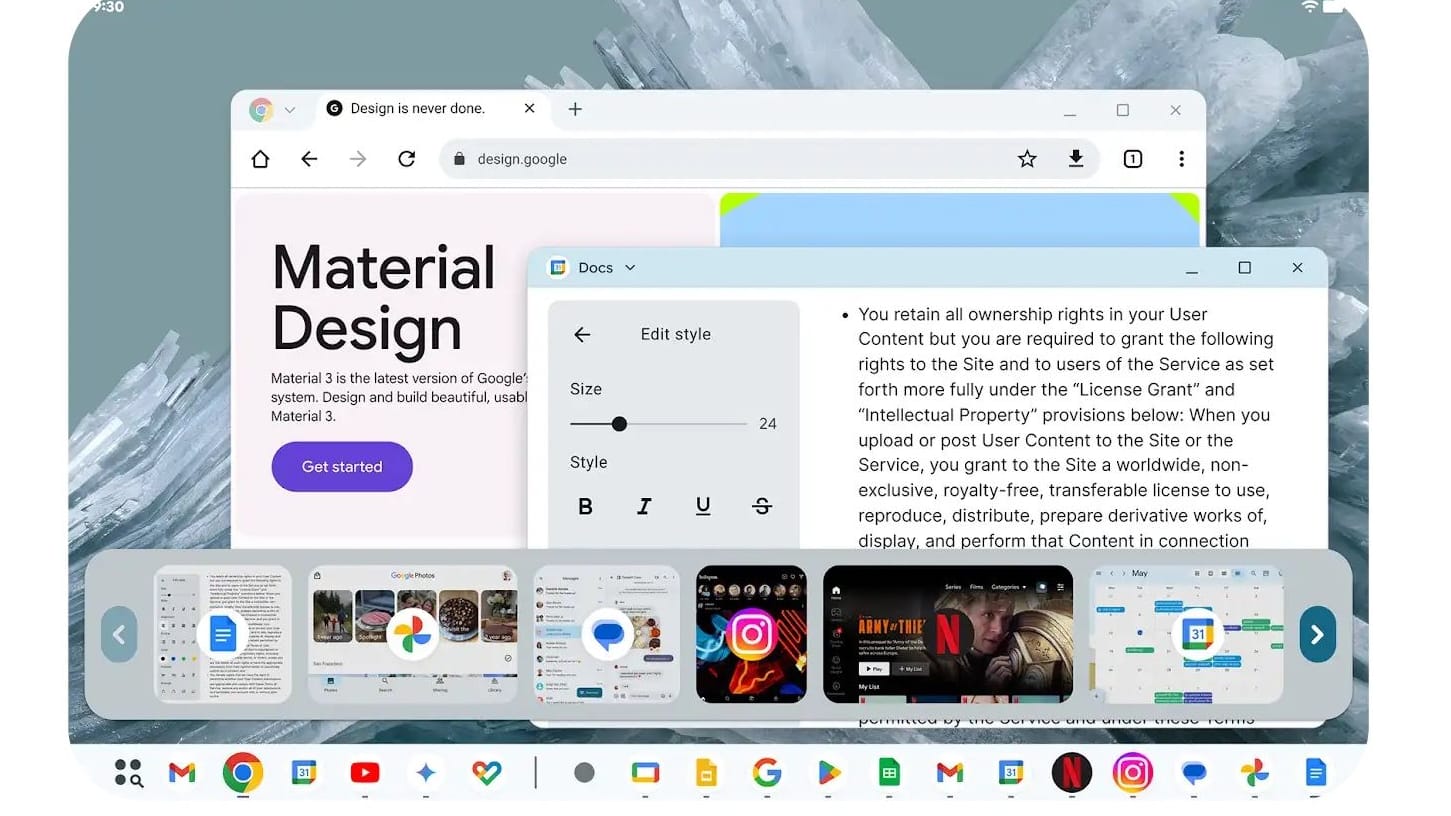Open the Gemini sparkle icon in taskbar
1451x816 pixels.
[x=426, y=772]
